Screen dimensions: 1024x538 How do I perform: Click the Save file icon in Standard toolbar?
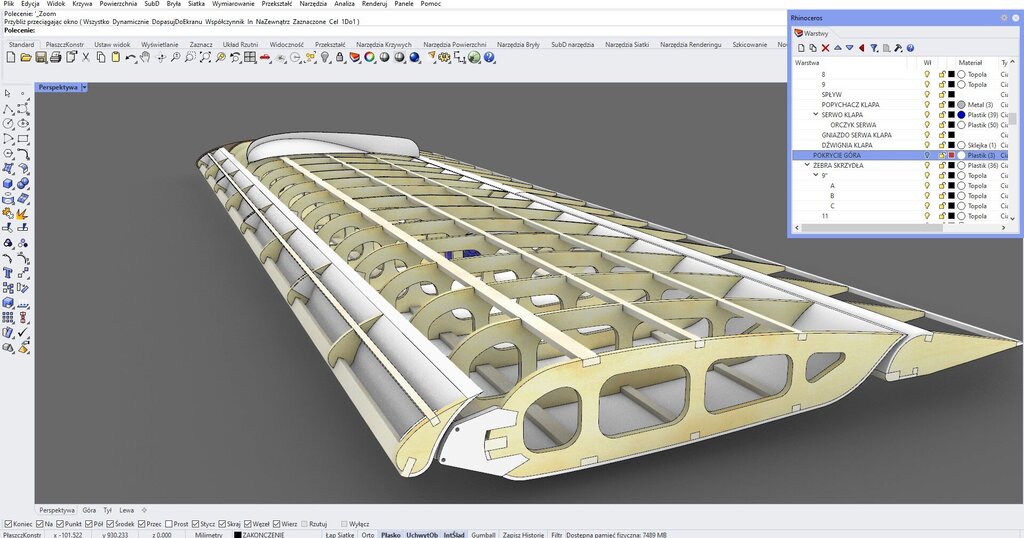(41, 58)
